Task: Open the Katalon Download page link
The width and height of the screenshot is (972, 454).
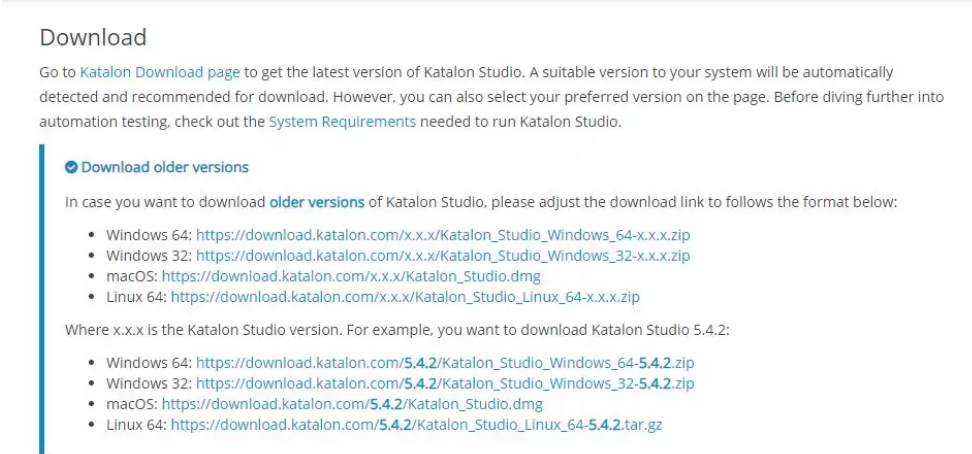Action: (160, 72)
